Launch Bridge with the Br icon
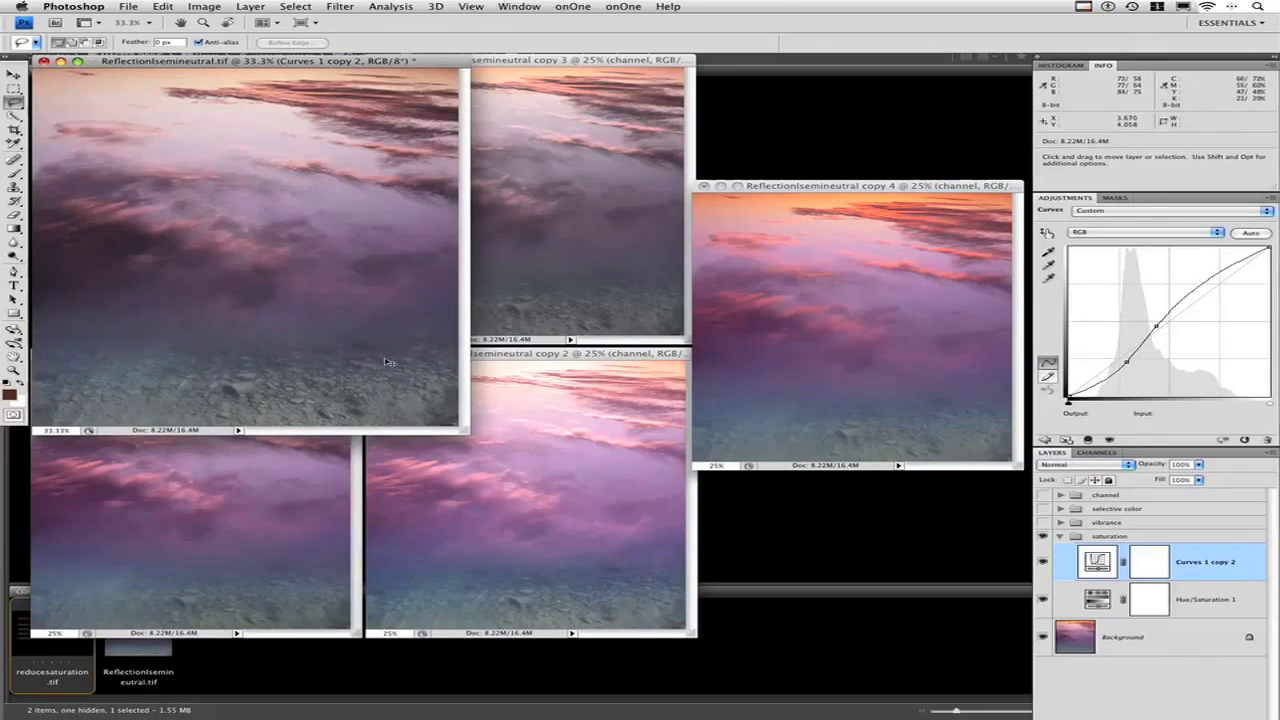1280x720 pixels. pos(56,22)
